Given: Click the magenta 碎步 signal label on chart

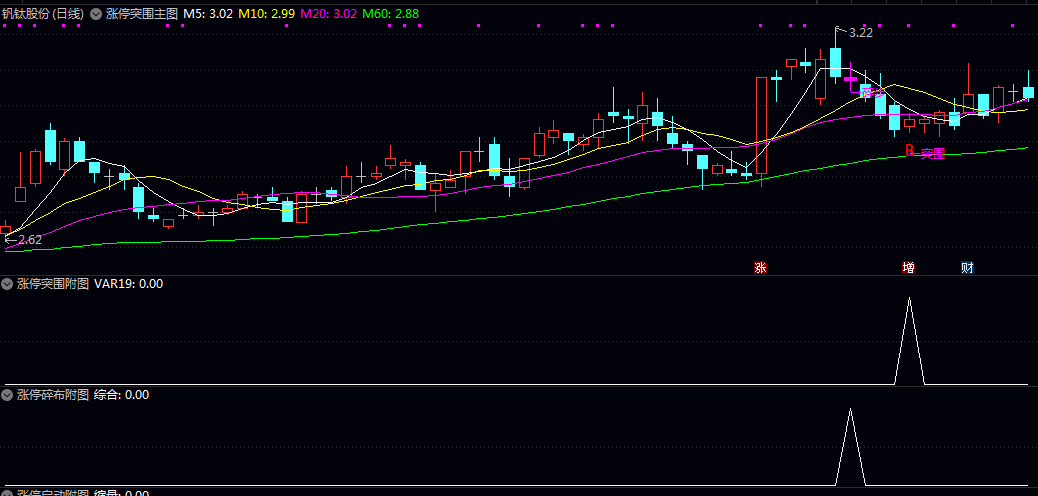Looking at the screenshot, I should pyautogui.click(x=873, y=93).
